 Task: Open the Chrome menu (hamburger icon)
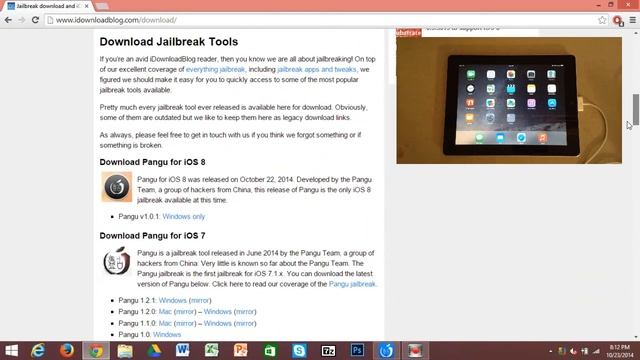pyautogui.click(x=633, y=20)
